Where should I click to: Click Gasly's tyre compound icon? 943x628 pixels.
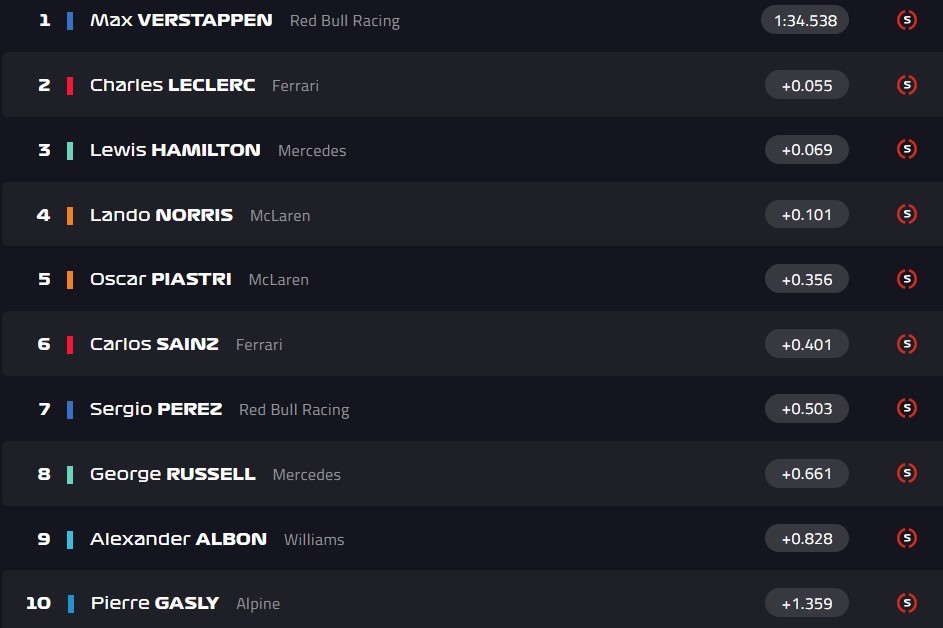click(x=907, y=603)
